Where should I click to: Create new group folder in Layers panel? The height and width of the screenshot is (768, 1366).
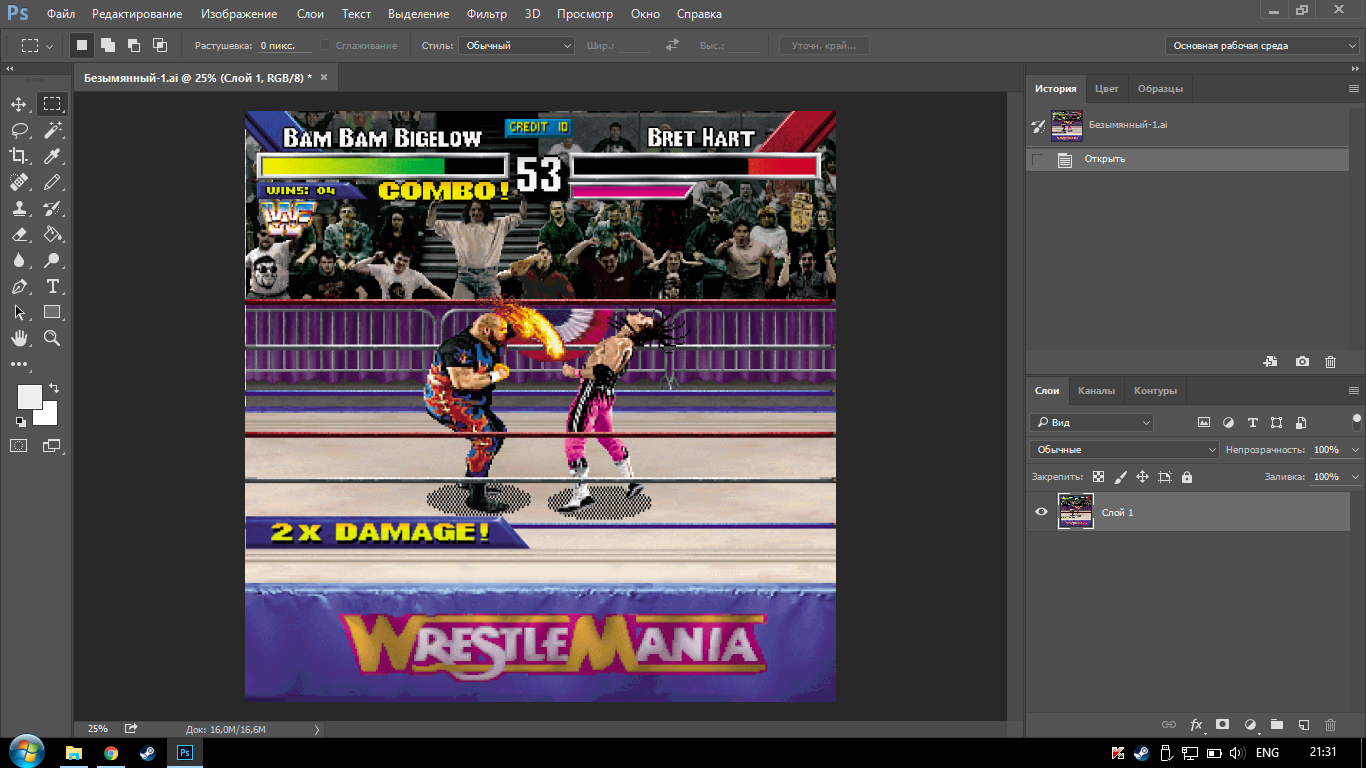pyautogui.click(x=1276, y=724)
